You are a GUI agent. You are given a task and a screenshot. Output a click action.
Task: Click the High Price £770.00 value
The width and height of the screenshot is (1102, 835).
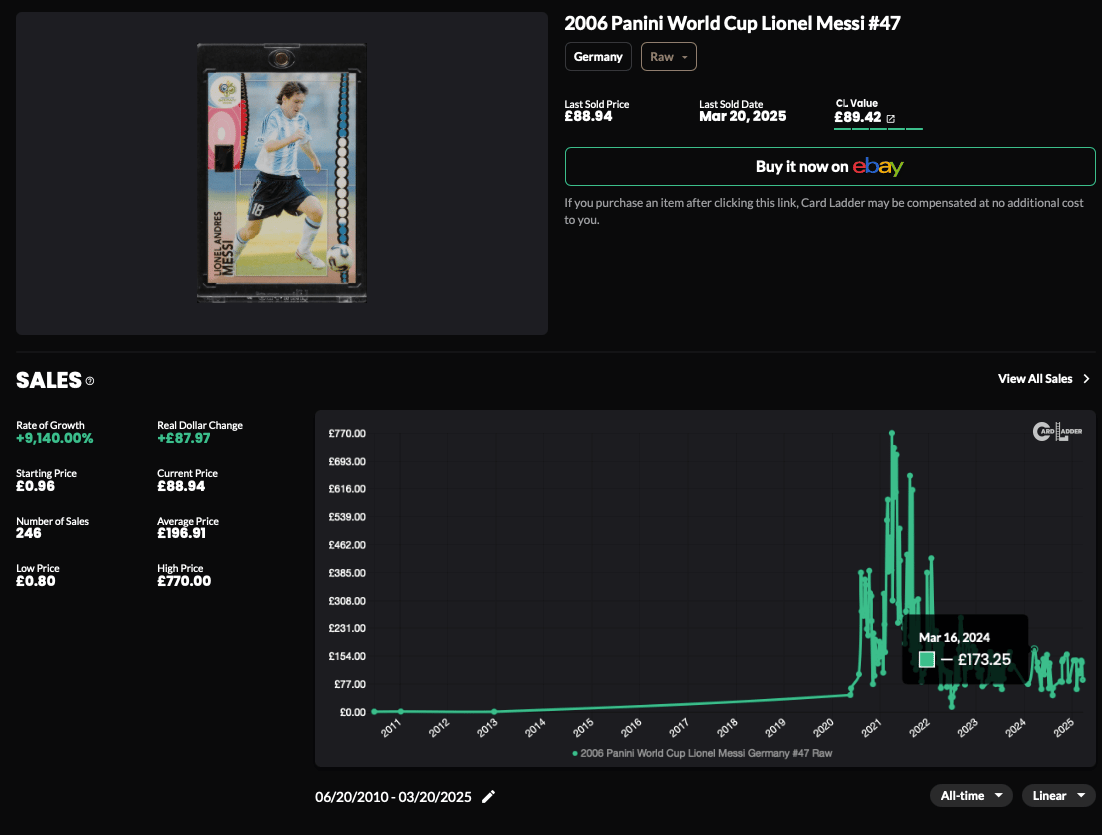point(184,581)
